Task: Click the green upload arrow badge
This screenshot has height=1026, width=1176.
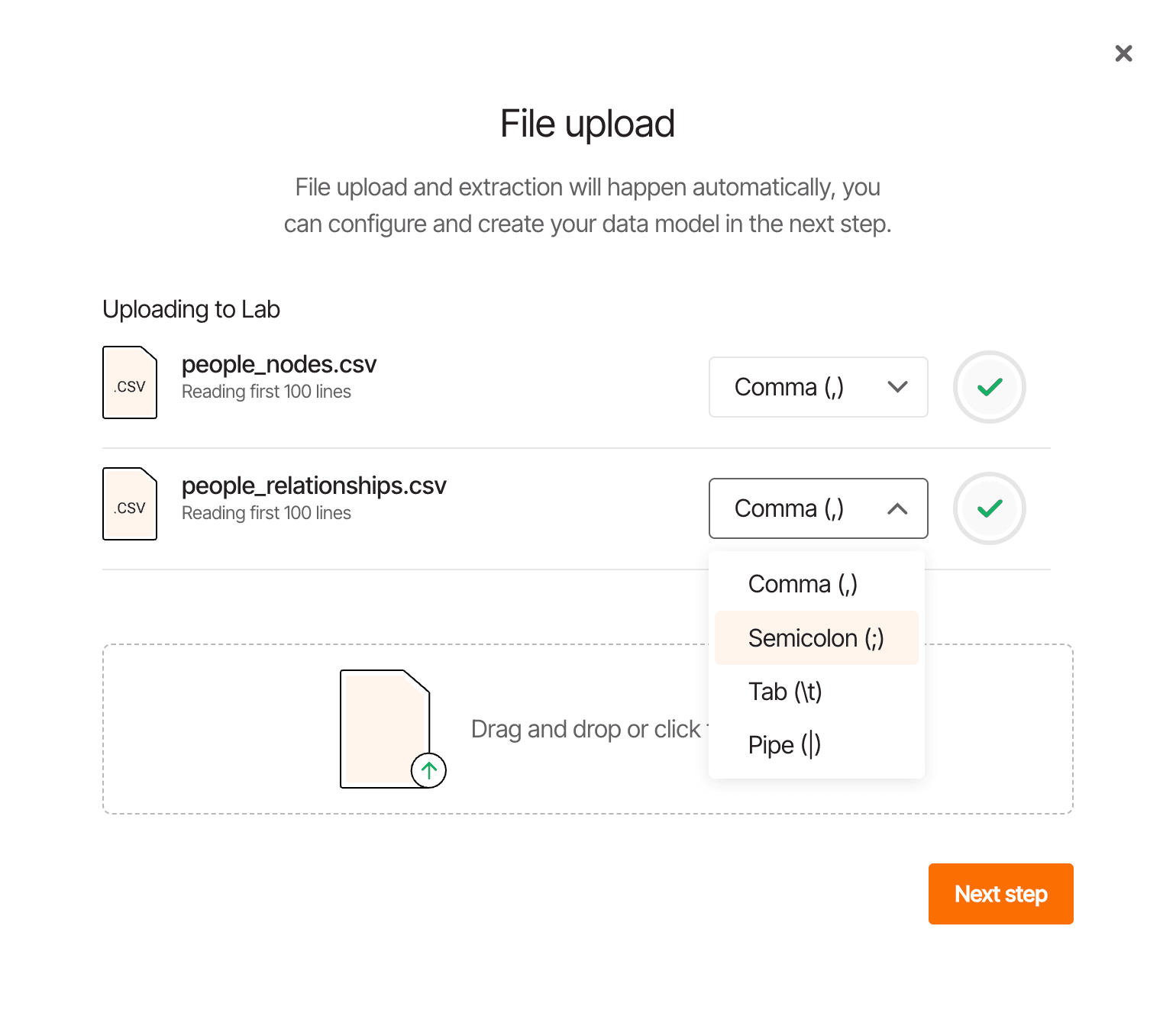Action: pyautogui.click(x=428, y=770)
